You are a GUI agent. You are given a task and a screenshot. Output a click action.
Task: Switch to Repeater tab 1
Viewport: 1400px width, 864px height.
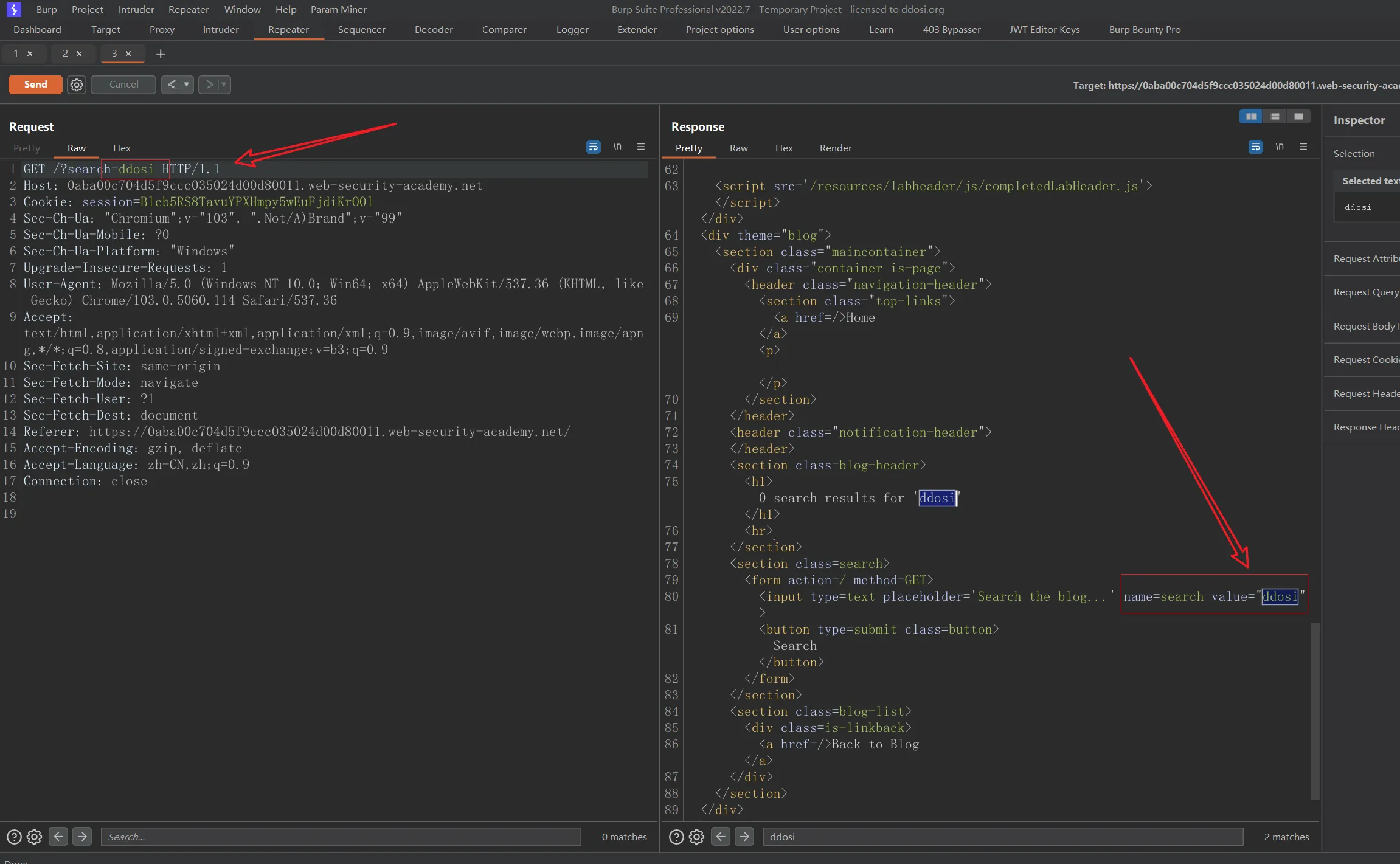tap(16, 54)
